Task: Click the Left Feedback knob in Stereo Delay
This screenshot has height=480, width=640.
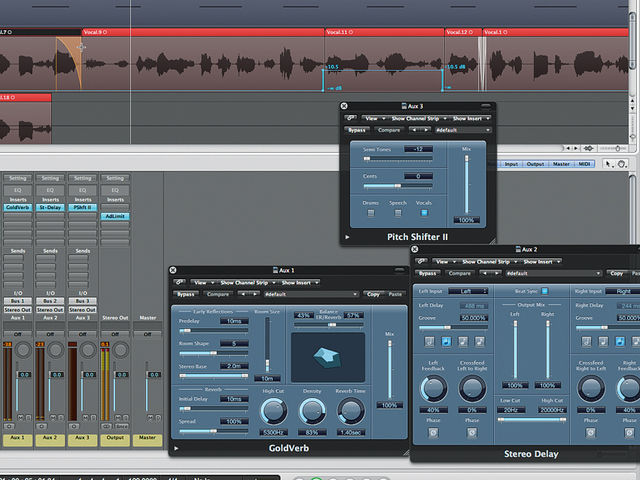Action: point(433,389)
